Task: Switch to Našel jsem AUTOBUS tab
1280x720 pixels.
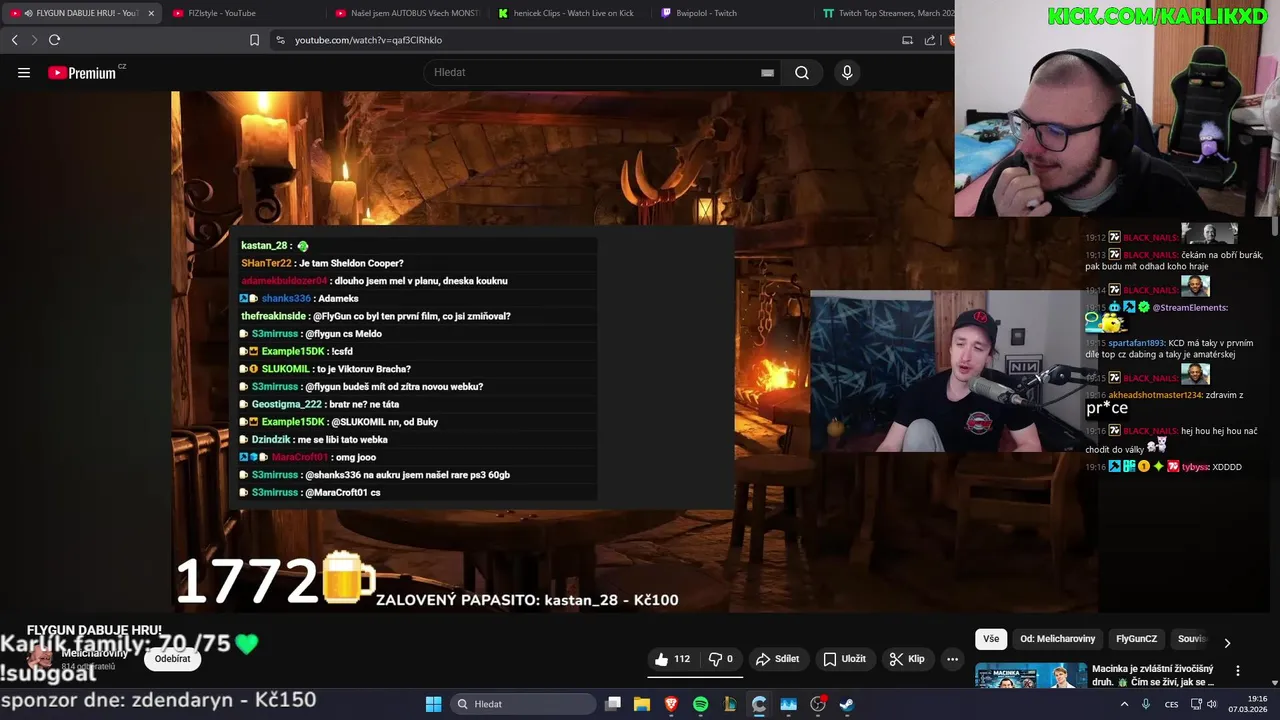Action: 407,13
